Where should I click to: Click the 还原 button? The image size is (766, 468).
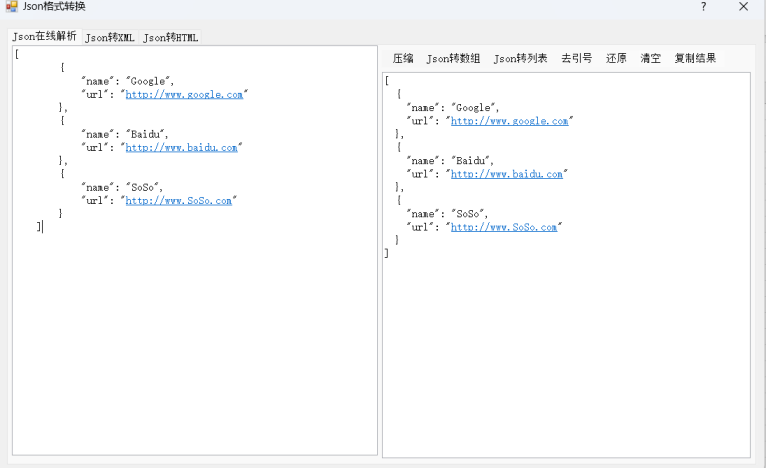pyautogui.click(x=616, y=59)
